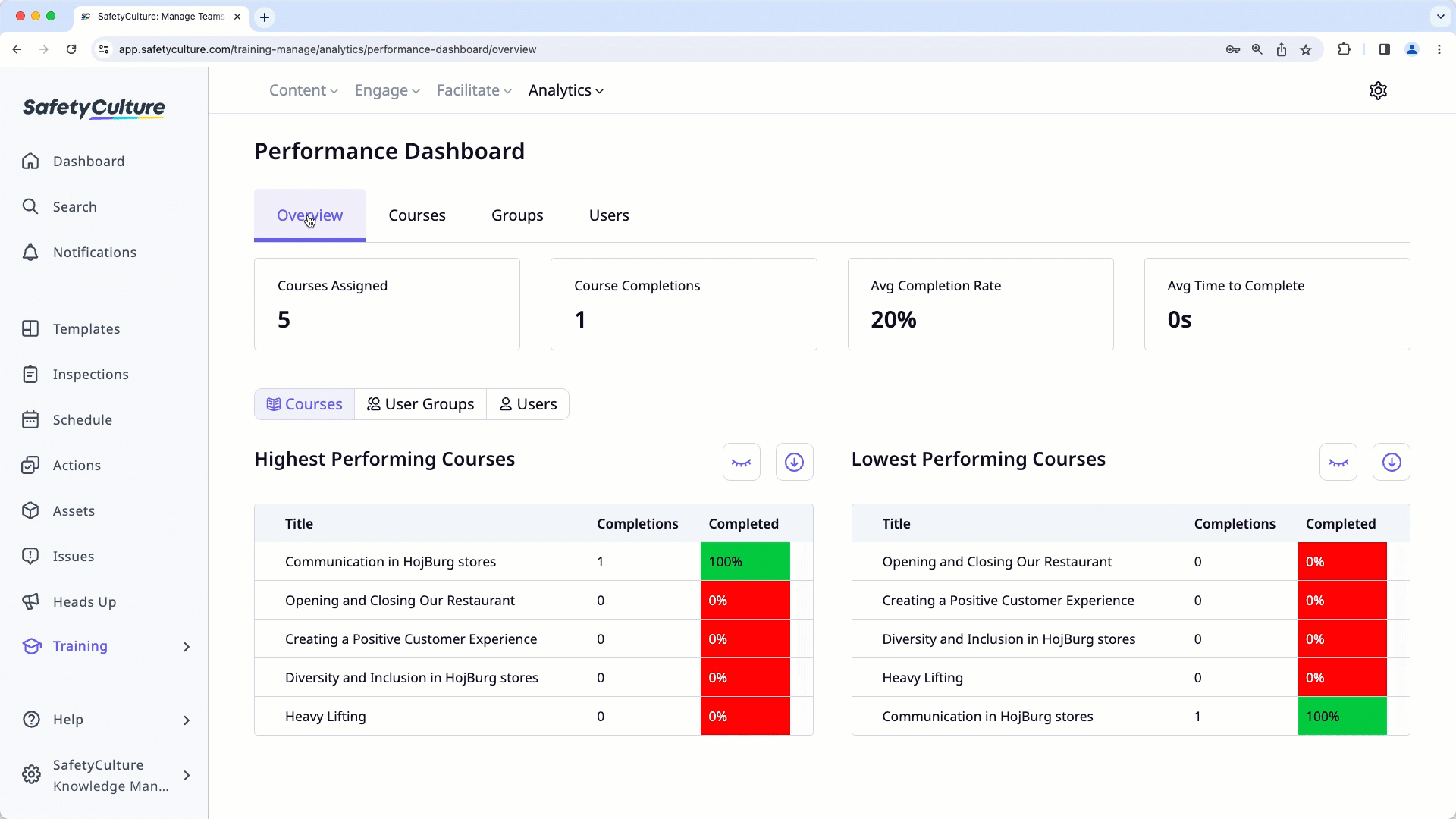Sort Highest table by Completions header
1456x819 pixels.
(x=637, y=524)
